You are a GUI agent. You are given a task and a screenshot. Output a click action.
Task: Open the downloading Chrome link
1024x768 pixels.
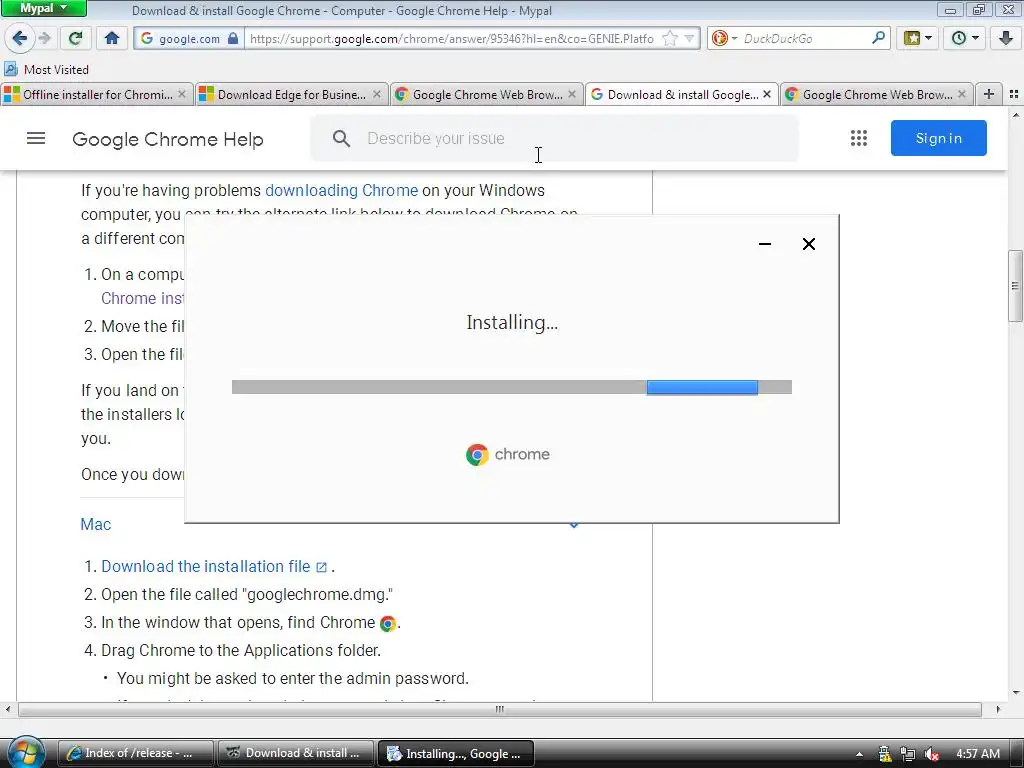[x=341, y=190]
